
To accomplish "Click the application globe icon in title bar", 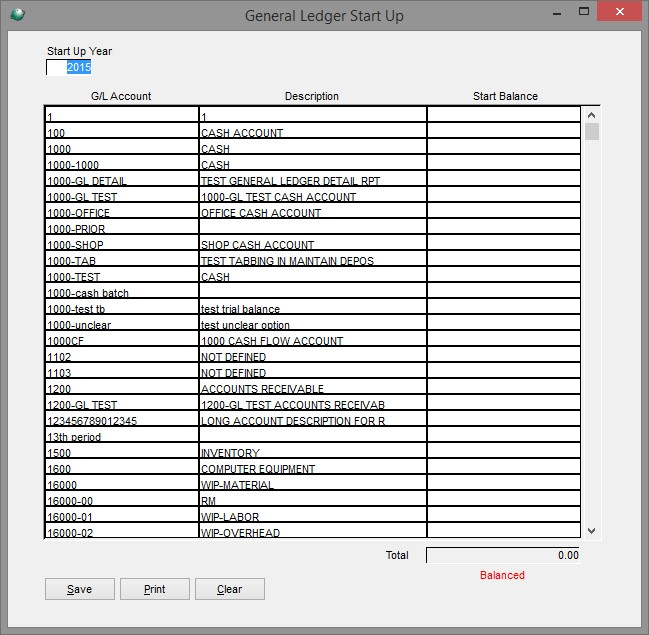I will point(17,14).
